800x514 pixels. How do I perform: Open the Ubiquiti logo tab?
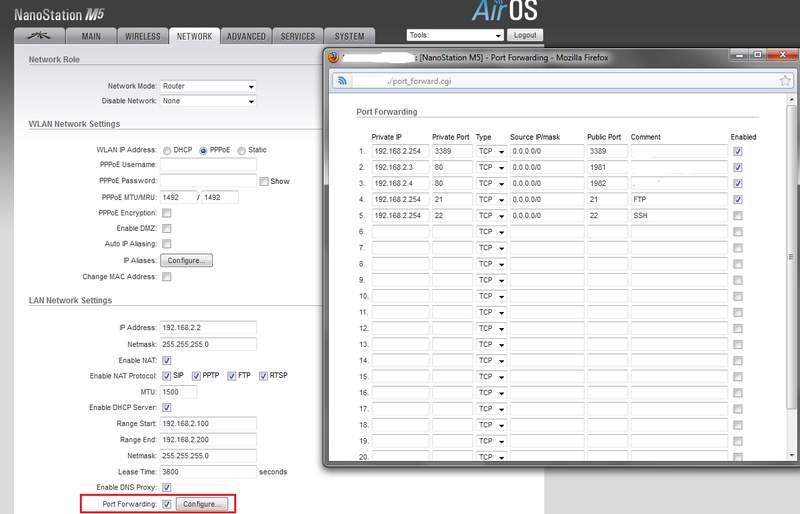(x=39, y=36)
